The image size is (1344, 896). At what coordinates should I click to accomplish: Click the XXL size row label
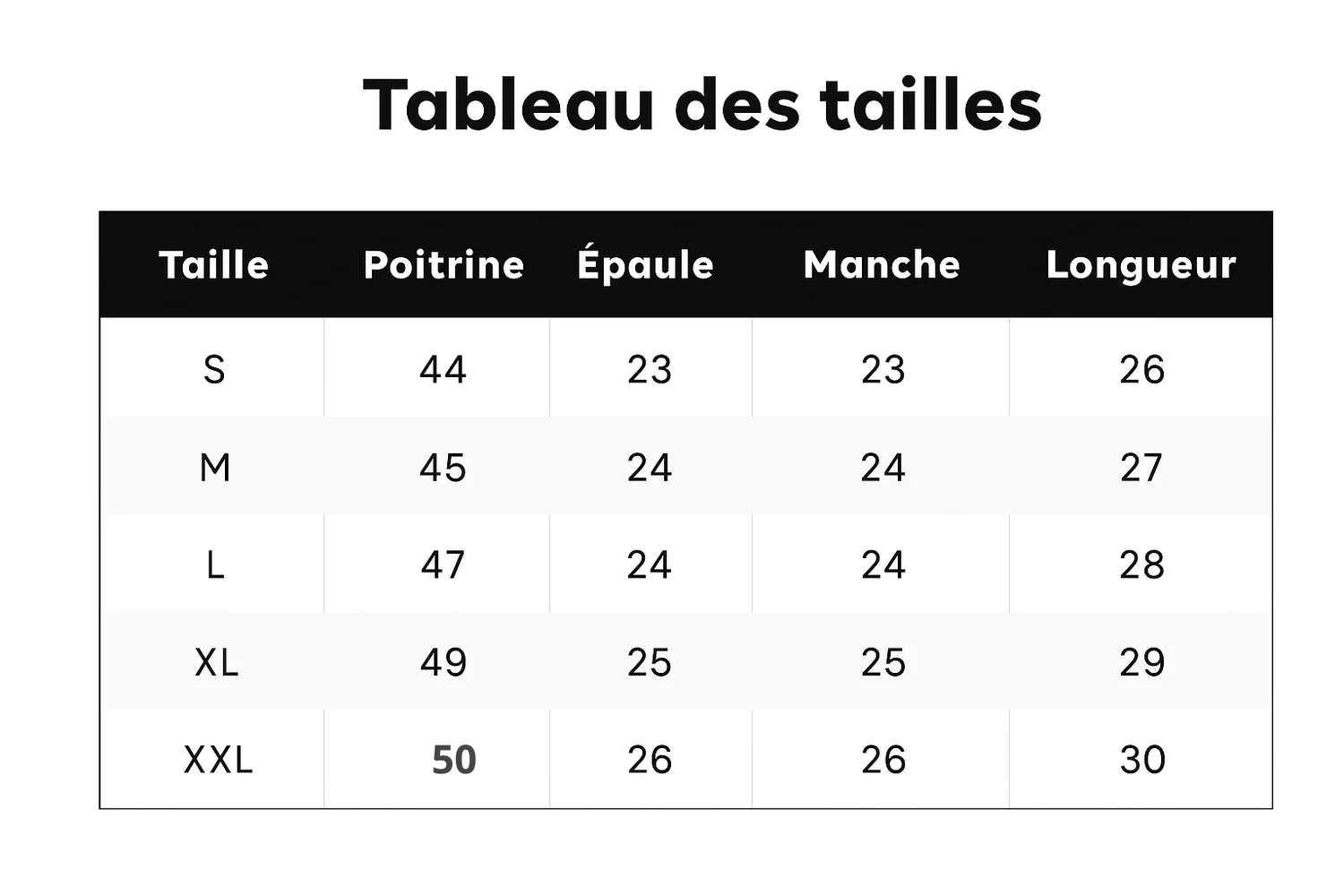(x=218, y=761)
